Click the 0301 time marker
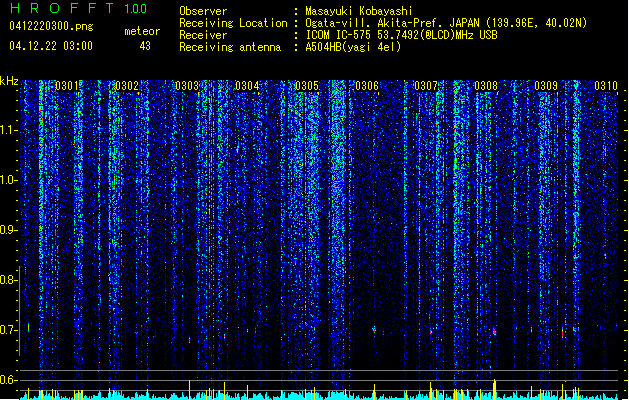629x400 pixels. (x=67, y=86)
